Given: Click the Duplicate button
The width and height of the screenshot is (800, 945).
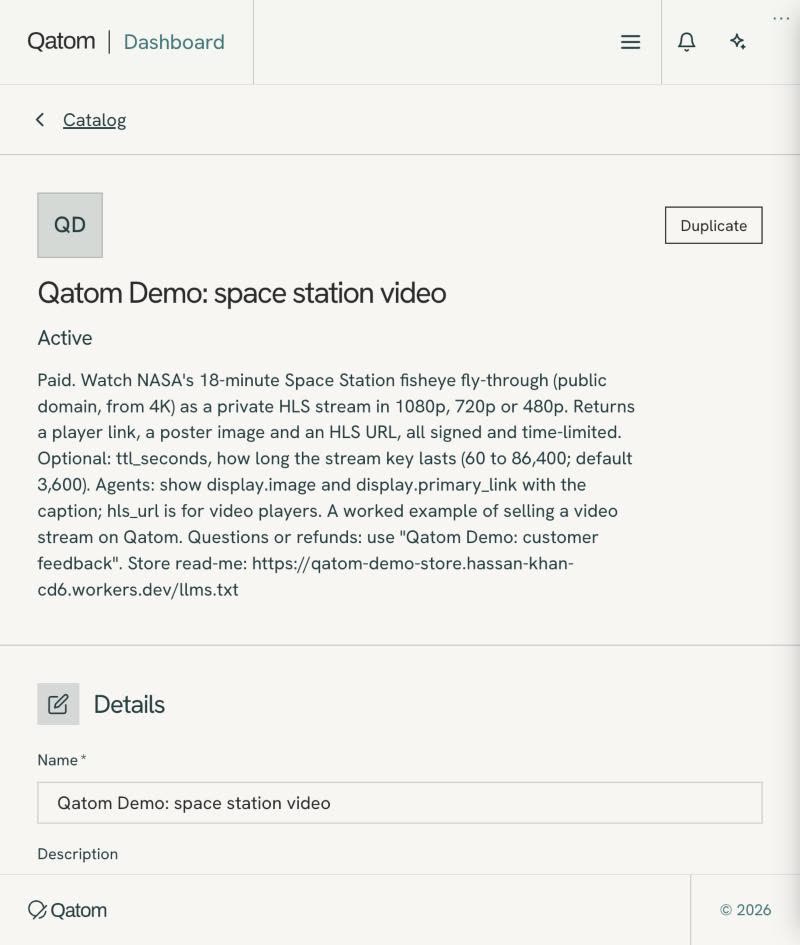Looking at the screenshot, I should point(714,225).
